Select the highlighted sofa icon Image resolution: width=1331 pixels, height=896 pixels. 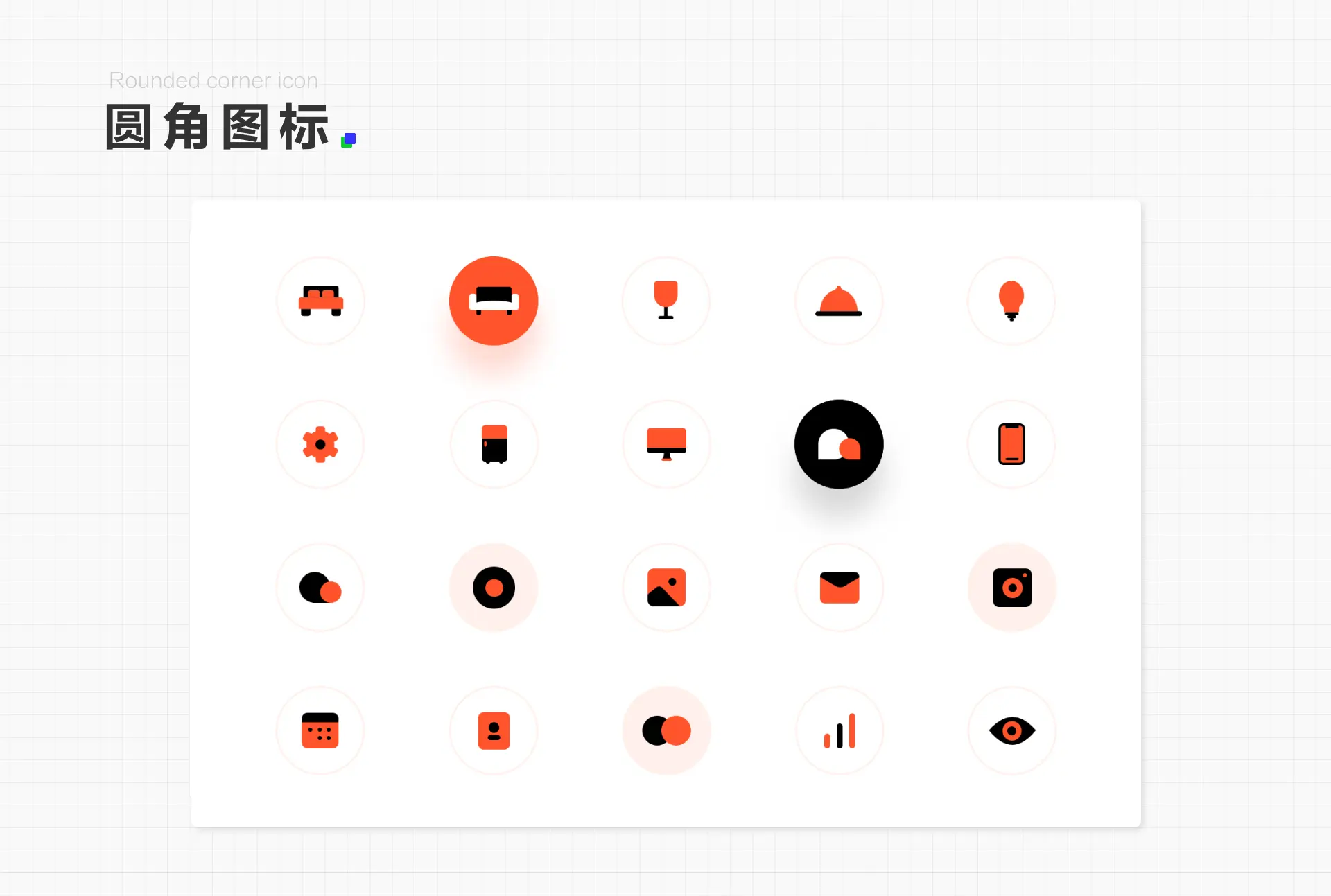click(x=494, y=301)
